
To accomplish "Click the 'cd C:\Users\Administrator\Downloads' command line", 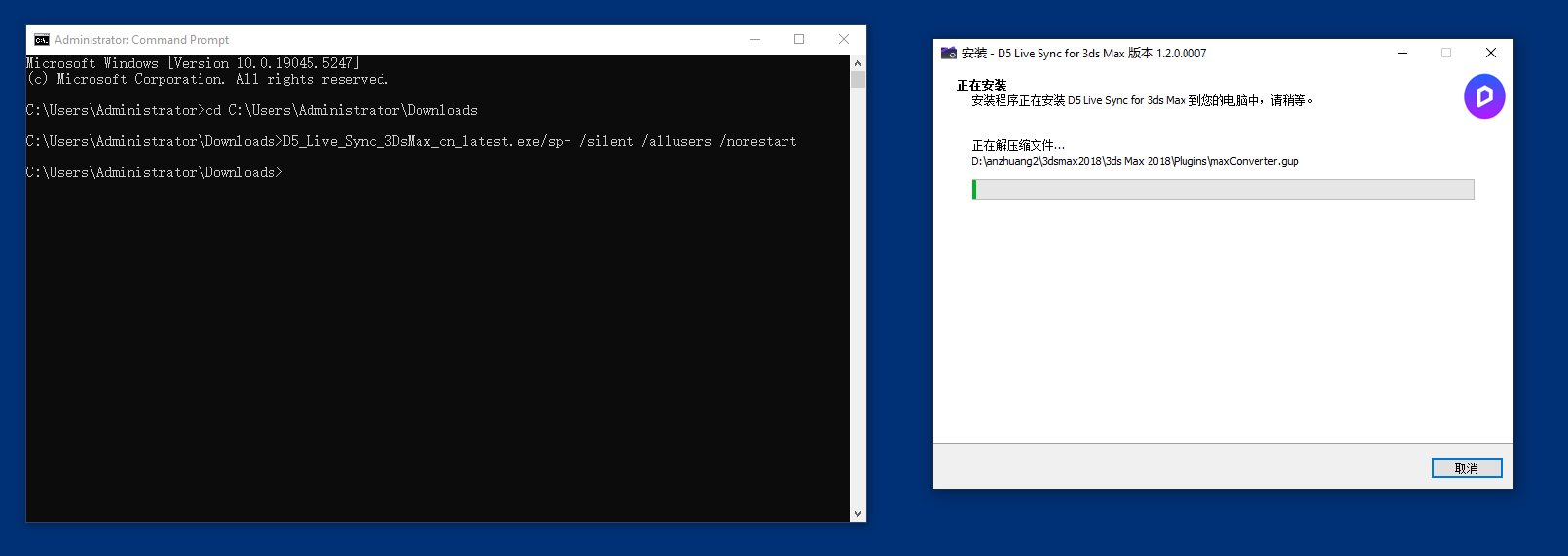I will (252, 111).
